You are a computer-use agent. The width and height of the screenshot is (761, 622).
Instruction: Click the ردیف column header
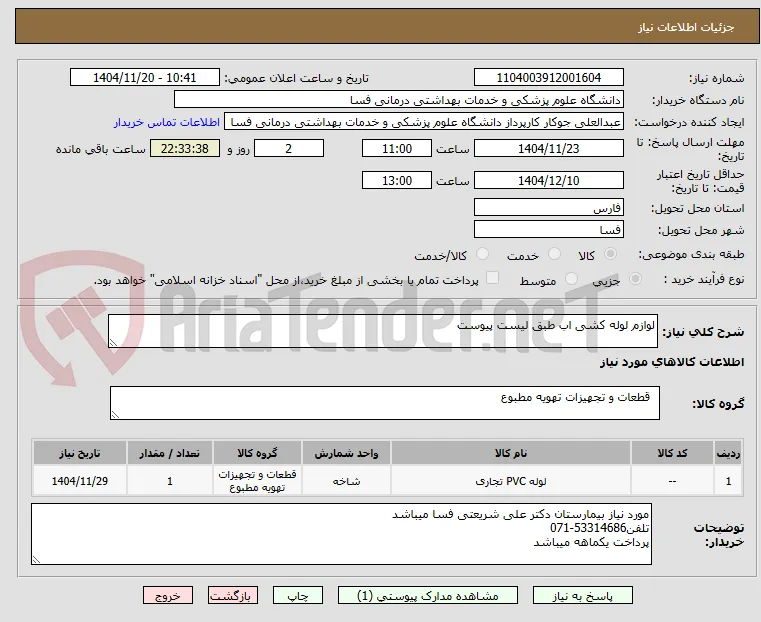728,453
